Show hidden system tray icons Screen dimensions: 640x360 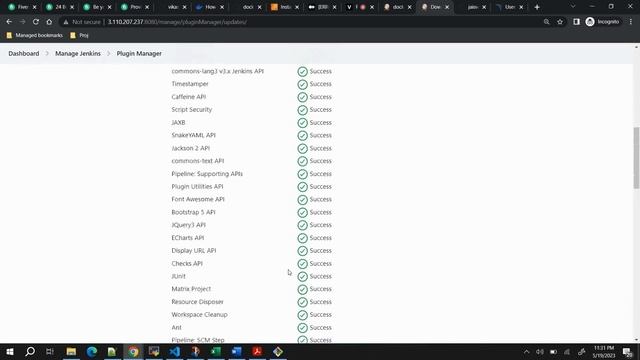coord(527,352)
